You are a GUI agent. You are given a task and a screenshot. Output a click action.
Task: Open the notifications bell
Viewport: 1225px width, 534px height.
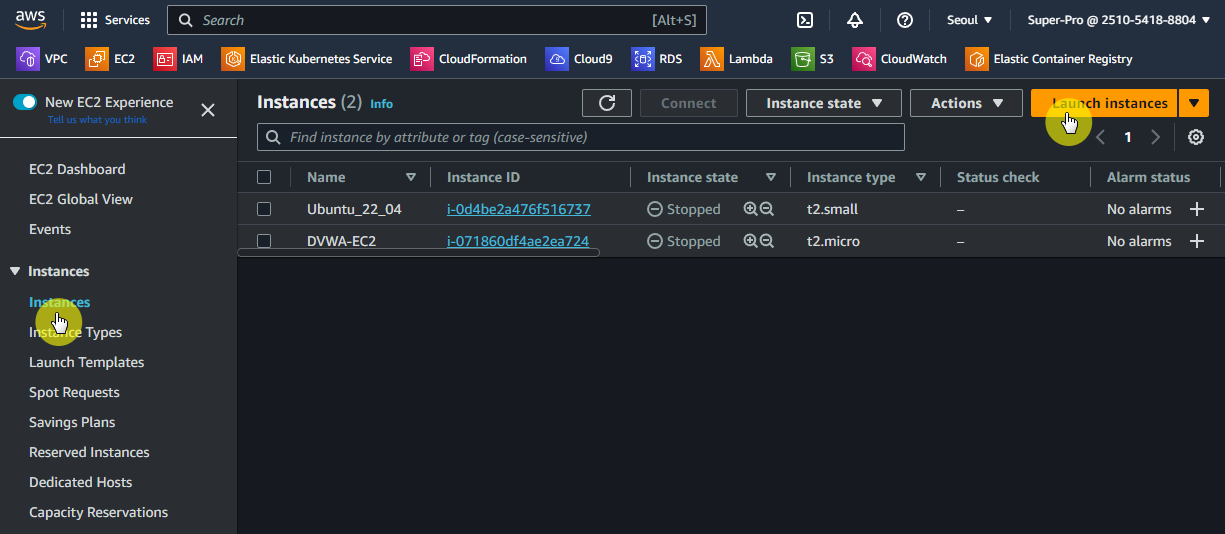(855, 20)
